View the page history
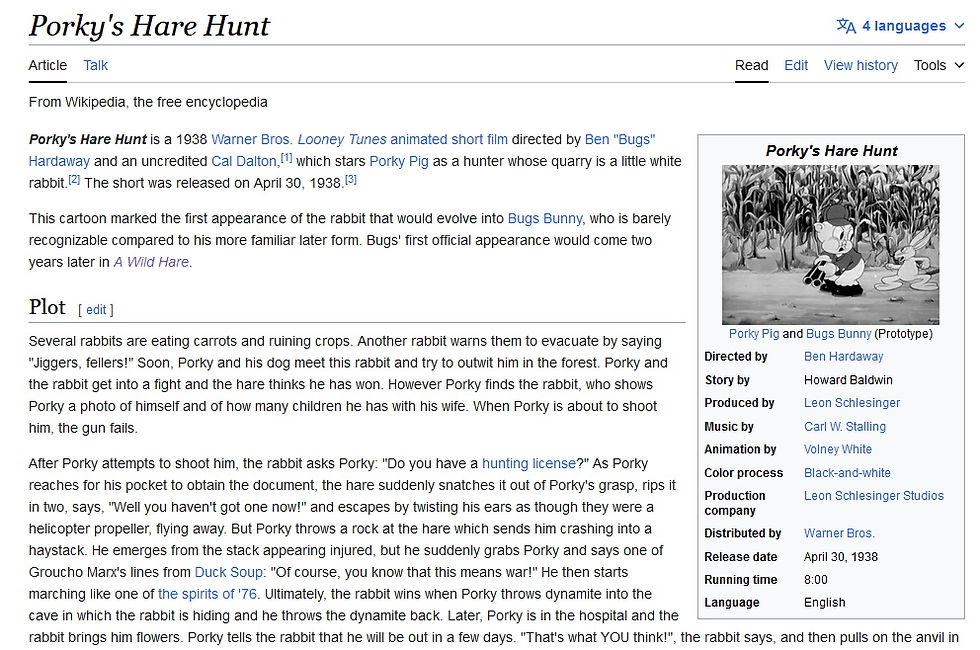Viewport: 980px width, 650px height. (x=860, y=65)
